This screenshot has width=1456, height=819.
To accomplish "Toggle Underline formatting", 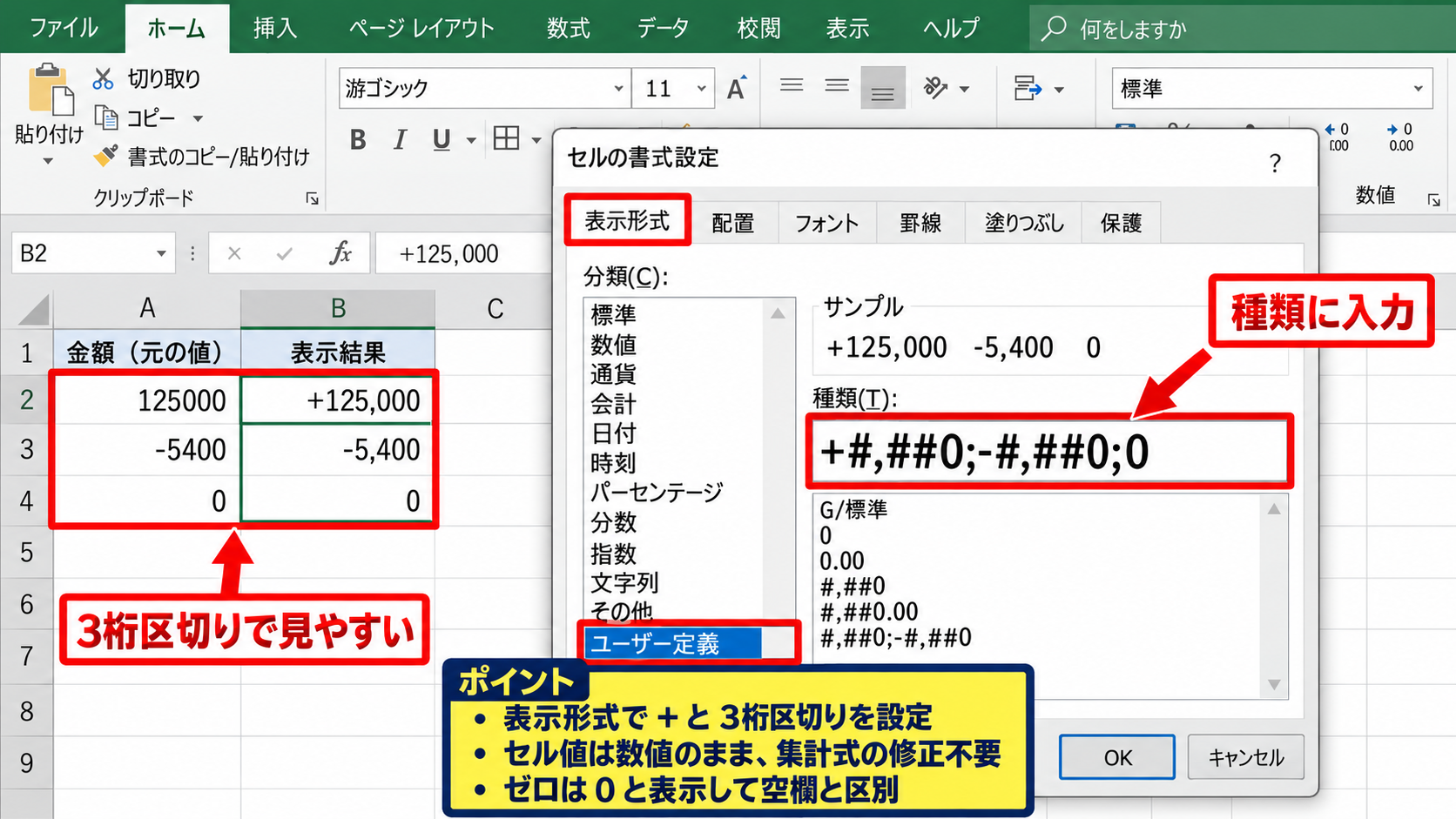I will [x=442, y=139].
